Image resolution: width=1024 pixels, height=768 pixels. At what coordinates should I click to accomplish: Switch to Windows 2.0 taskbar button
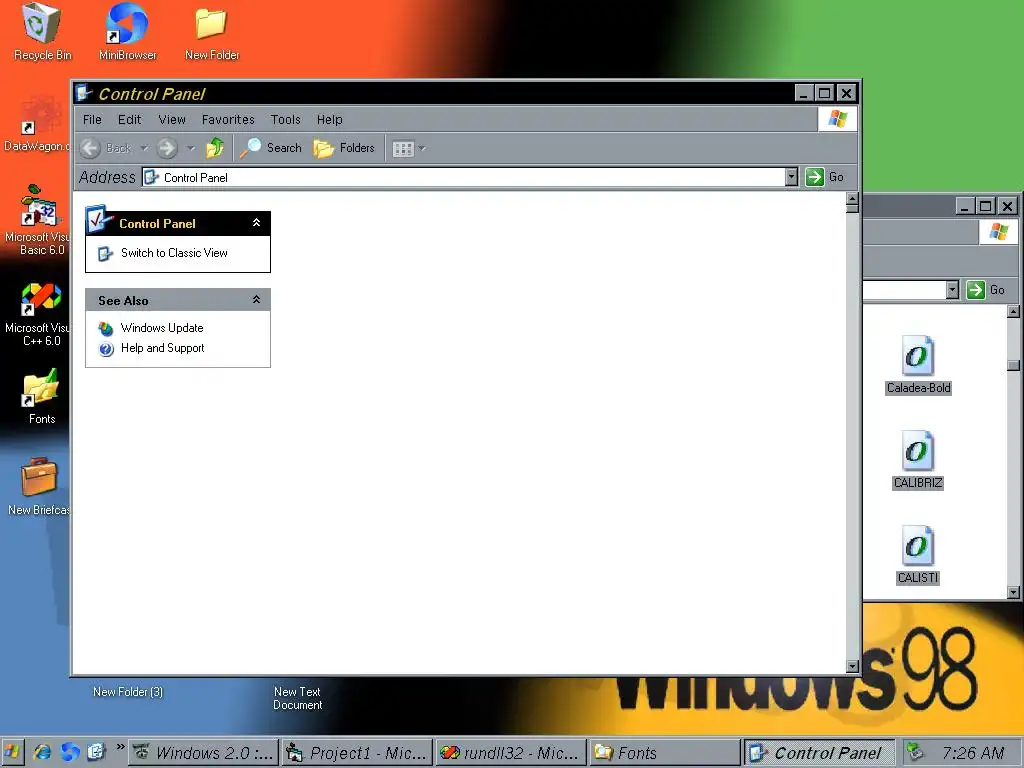tap(204, 753)
